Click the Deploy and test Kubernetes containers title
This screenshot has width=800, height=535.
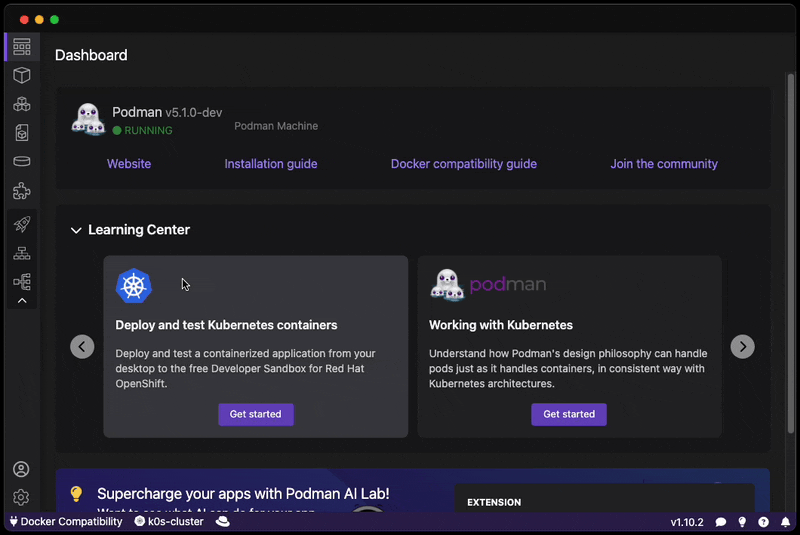coord(226,325)
